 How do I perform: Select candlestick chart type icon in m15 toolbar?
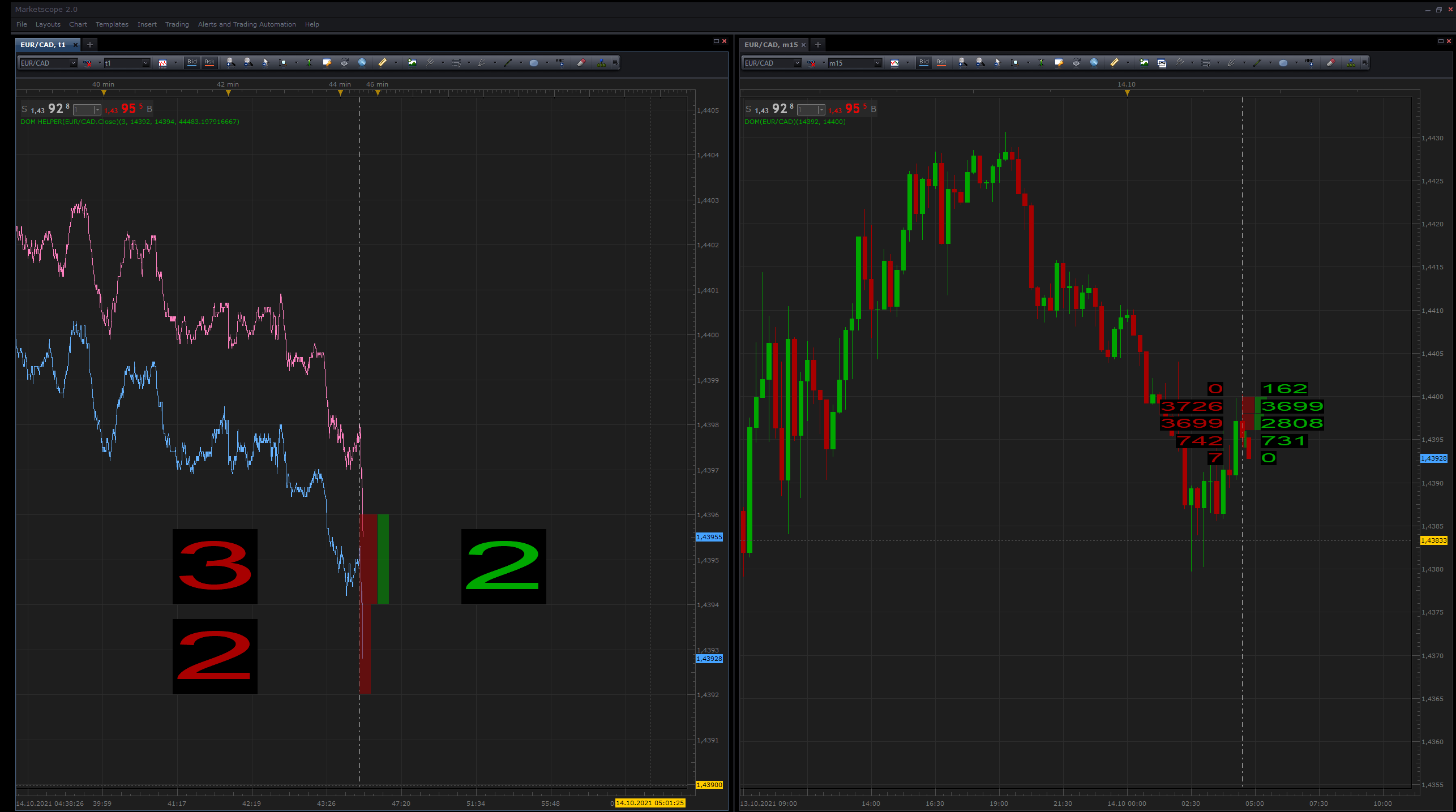(895, 63)
